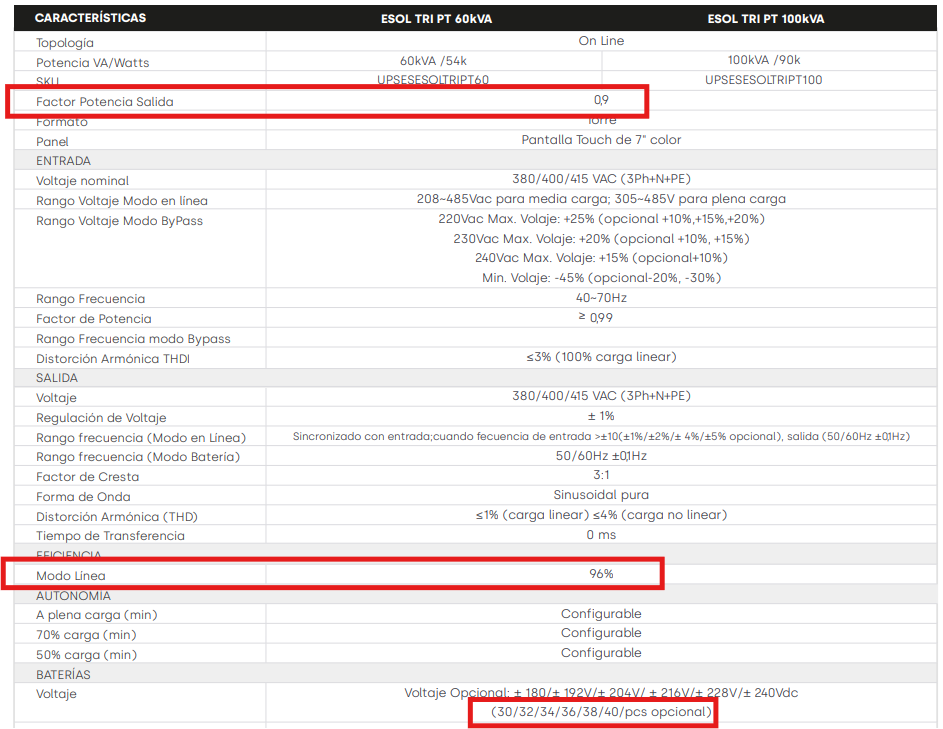This screenshot has width=943, height=729.
Task: Click the "Distorción Armónica (THD)" label
Action: coord(117,517)
